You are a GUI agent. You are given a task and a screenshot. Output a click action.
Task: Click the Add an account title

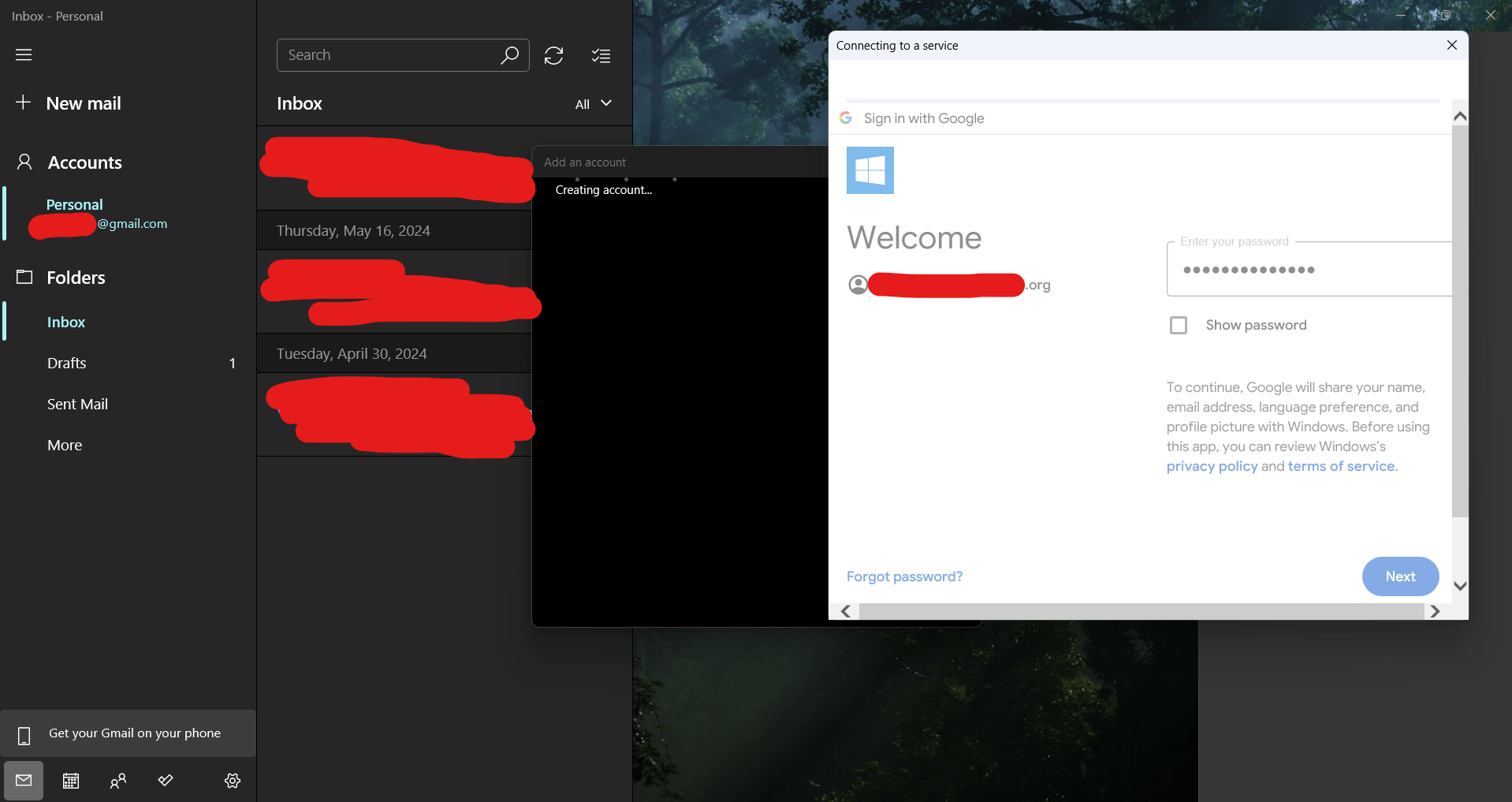pos(585,162)
